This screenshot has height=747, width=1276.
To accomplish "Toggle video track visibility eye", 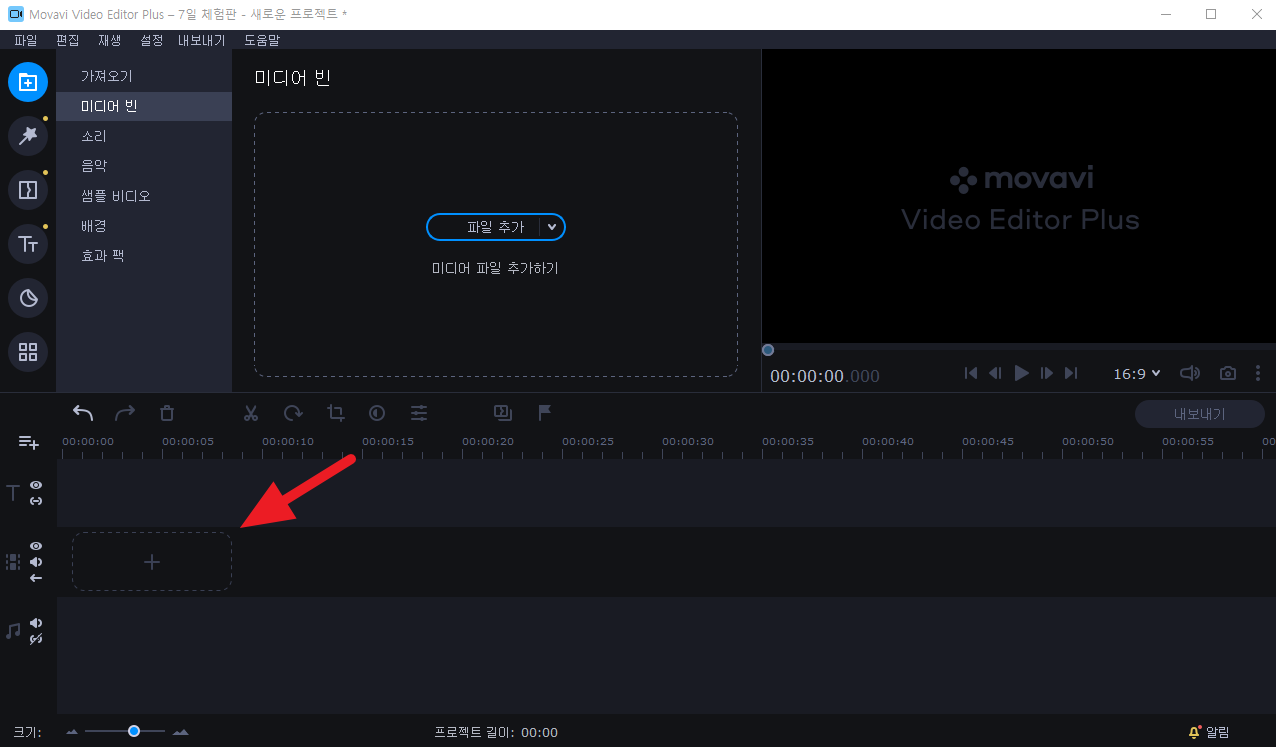I will tap(36, 546).
